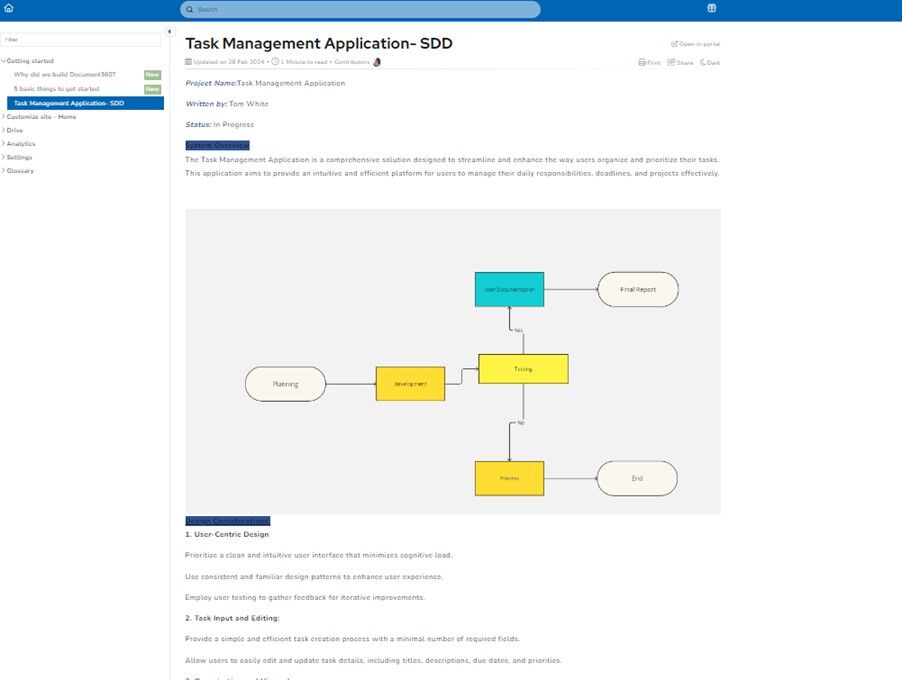Click the home icon in top bar
Viewport: 902px width, 680px height.
click(x=9, y=9)
